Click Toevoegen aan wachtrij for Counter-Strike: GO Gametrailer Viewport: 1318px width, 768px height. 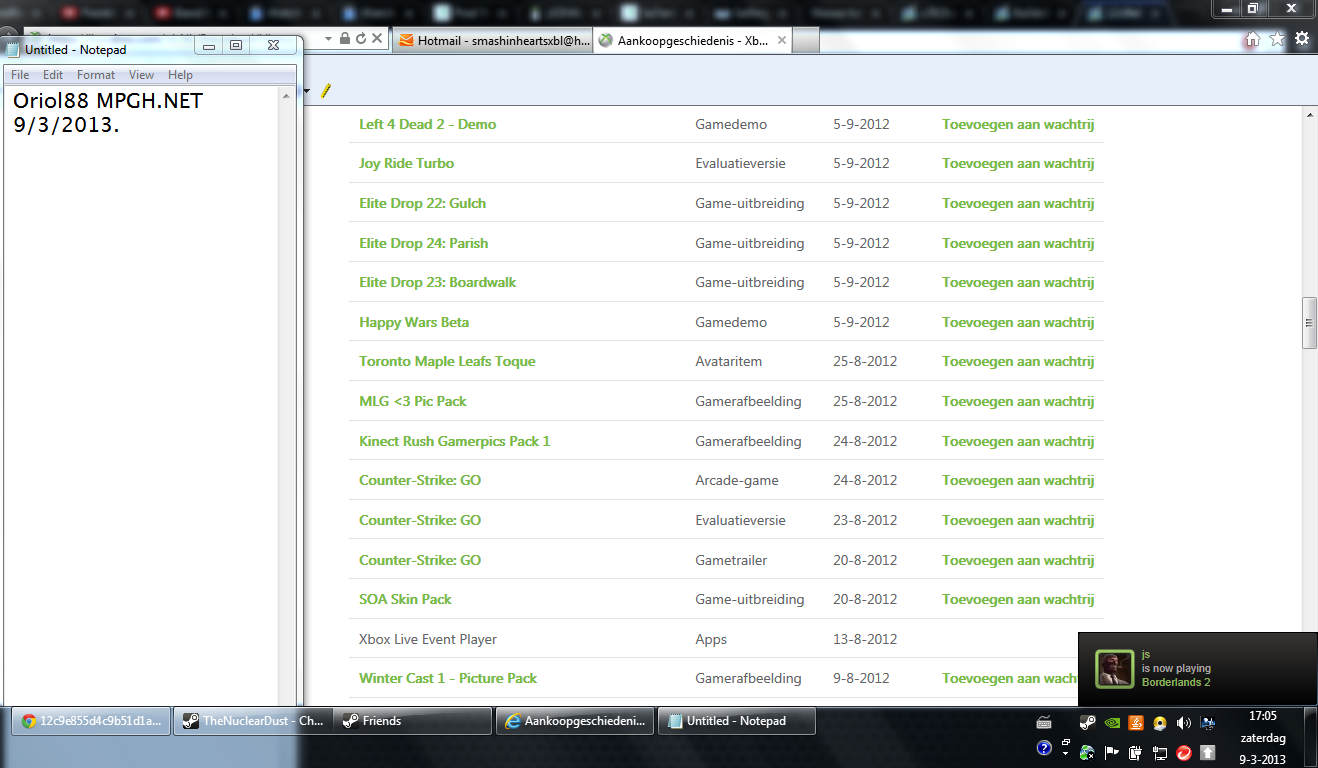(1018, 560)
